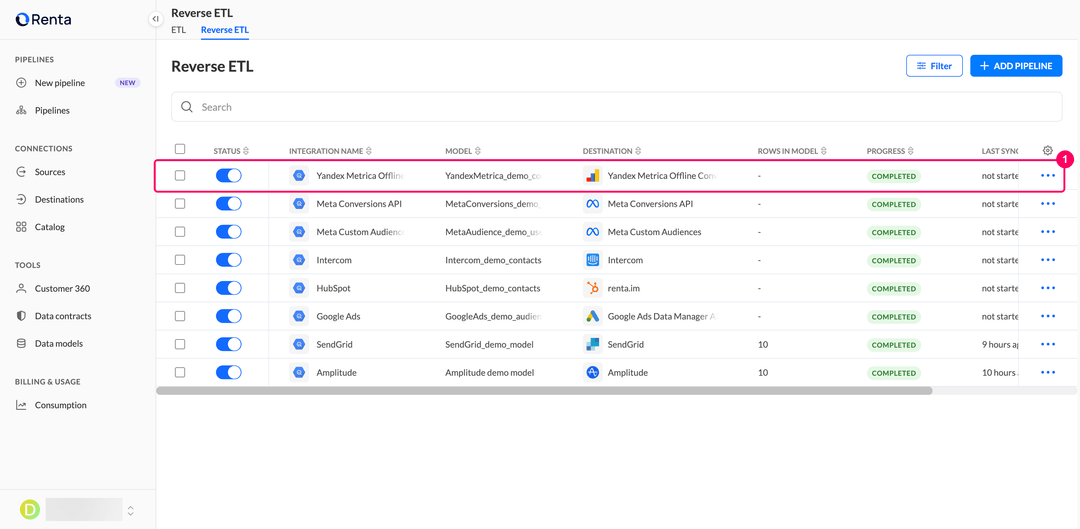Check the SendGrid row checkbox
This screenshot has width=1080, height=529.
coord(180,344)
